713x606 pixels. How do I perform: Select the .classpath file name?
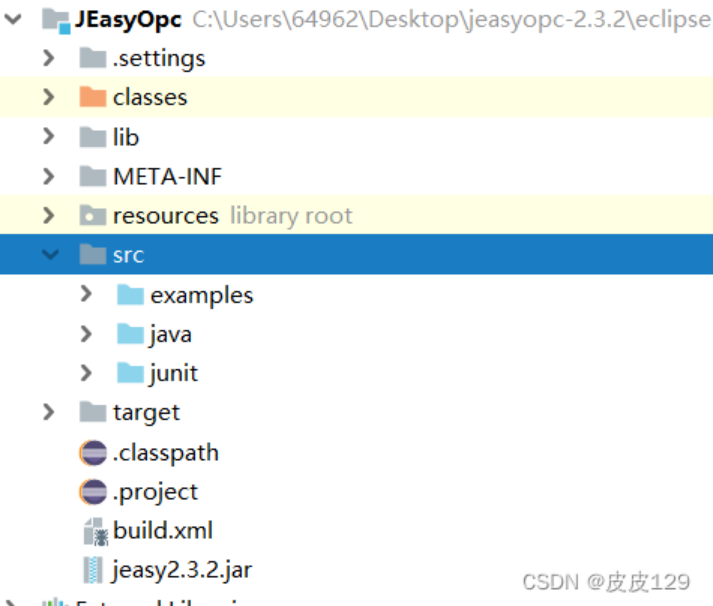[x=166, y=454]
